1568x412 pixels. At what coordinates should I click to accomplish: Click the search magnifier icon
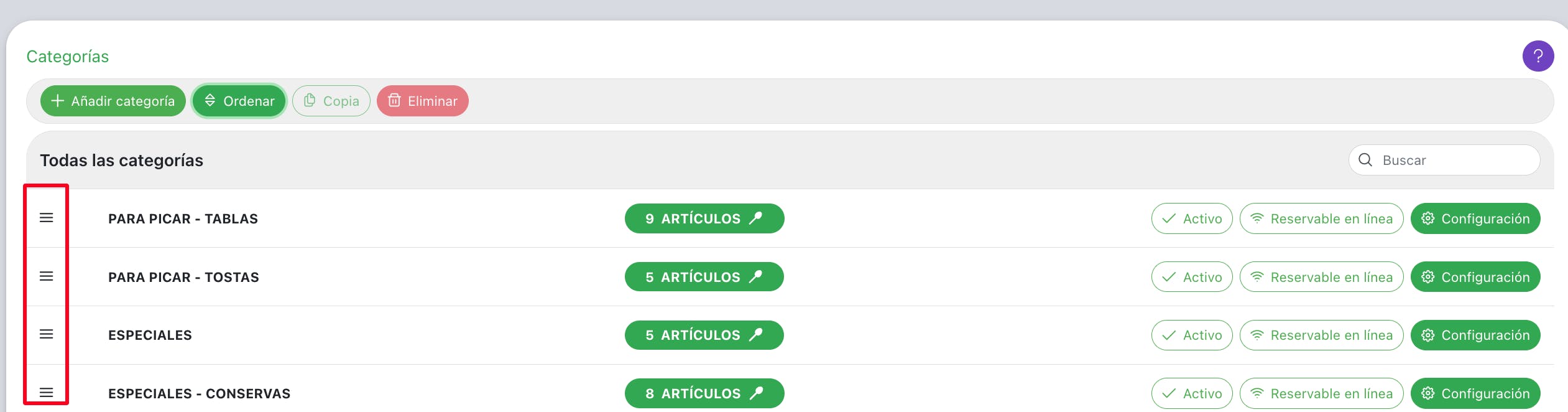[x=1365, y=160]
